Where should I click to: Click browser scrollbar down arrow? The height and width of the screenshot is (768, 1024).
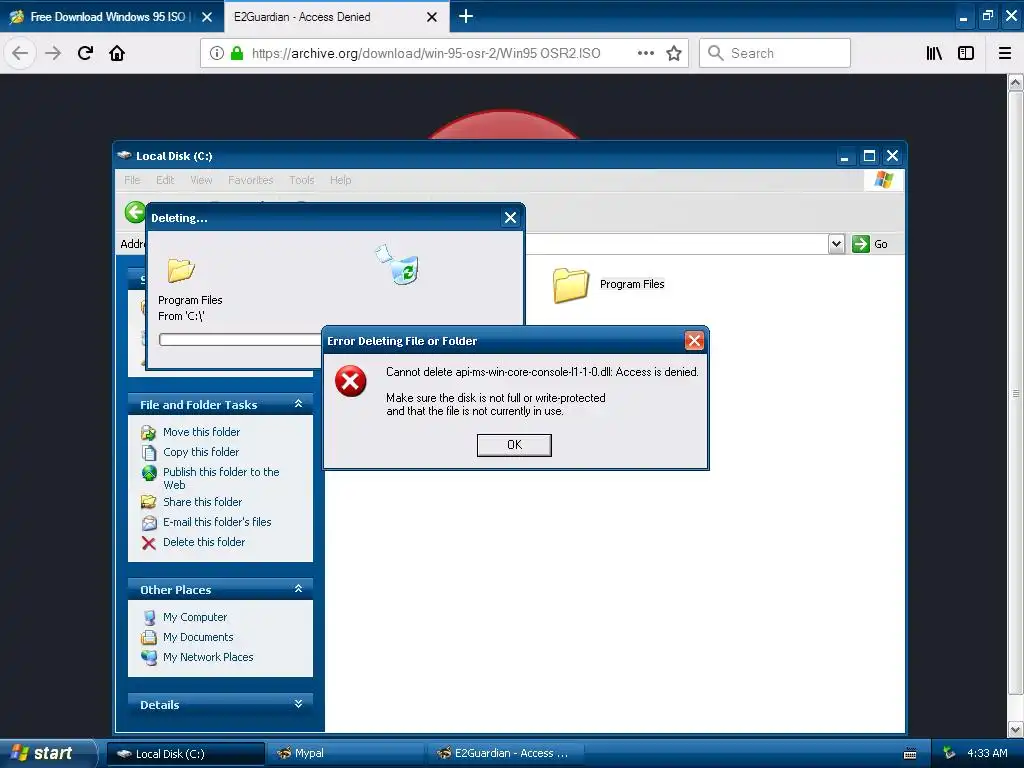[x=1015, y=729]
